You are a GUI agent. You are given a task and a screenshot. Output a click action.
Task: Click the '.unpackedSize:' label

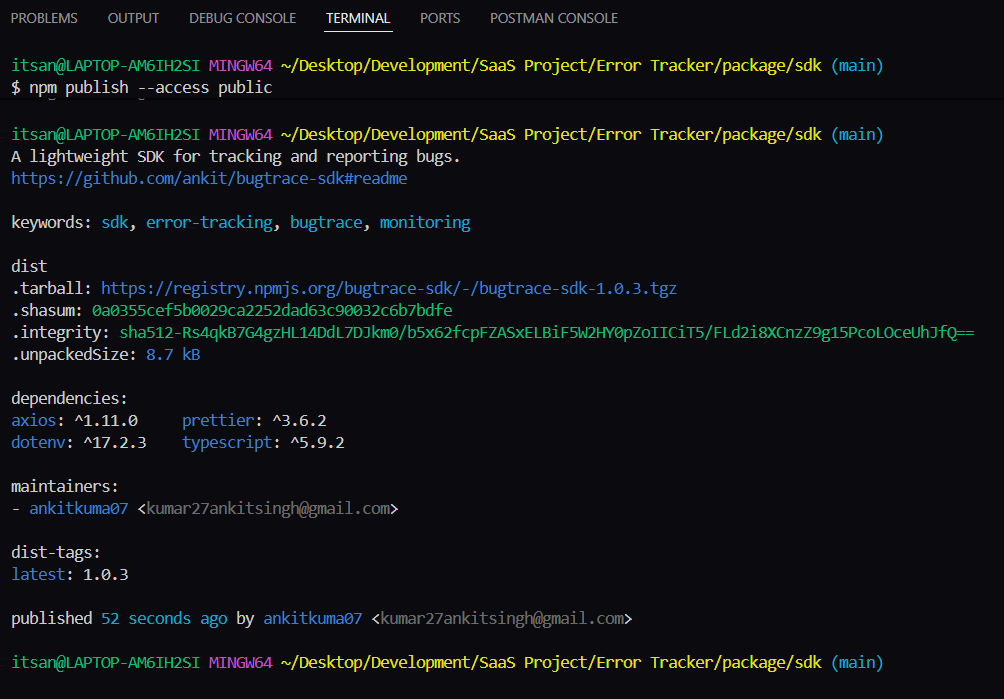point(74,355)
